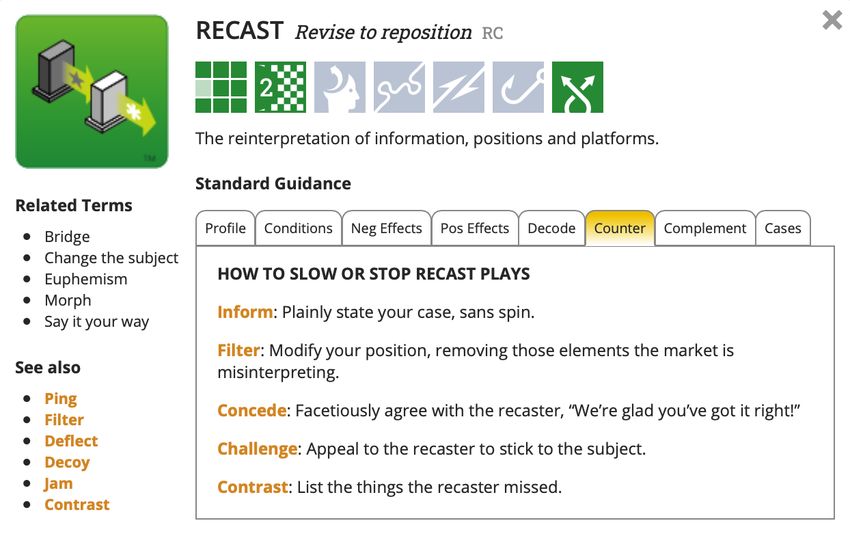Open the Conditions tab

point(298,228)
